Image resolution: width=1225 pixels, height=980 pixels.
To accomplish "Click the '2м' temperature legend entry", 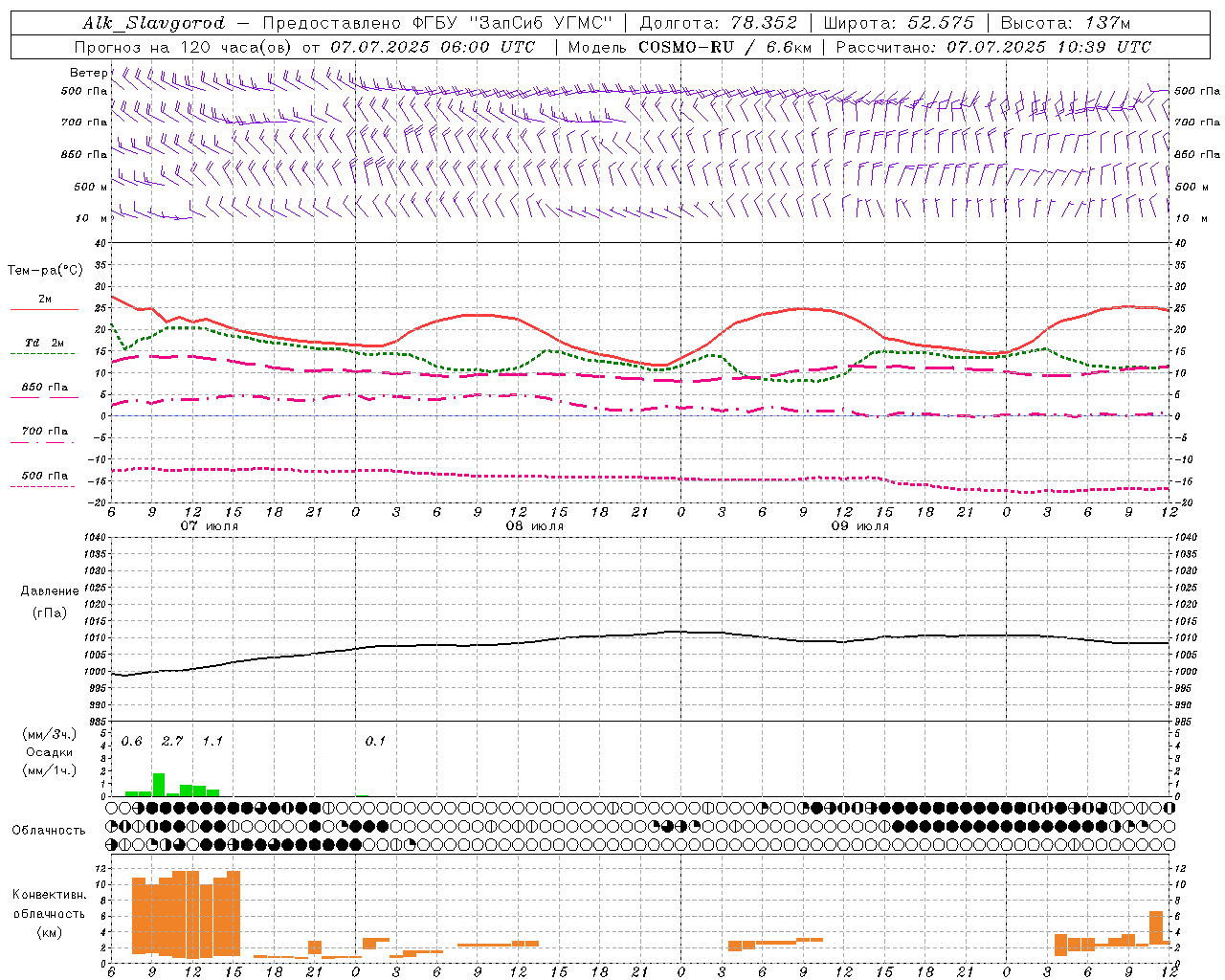I will [45, 299].
